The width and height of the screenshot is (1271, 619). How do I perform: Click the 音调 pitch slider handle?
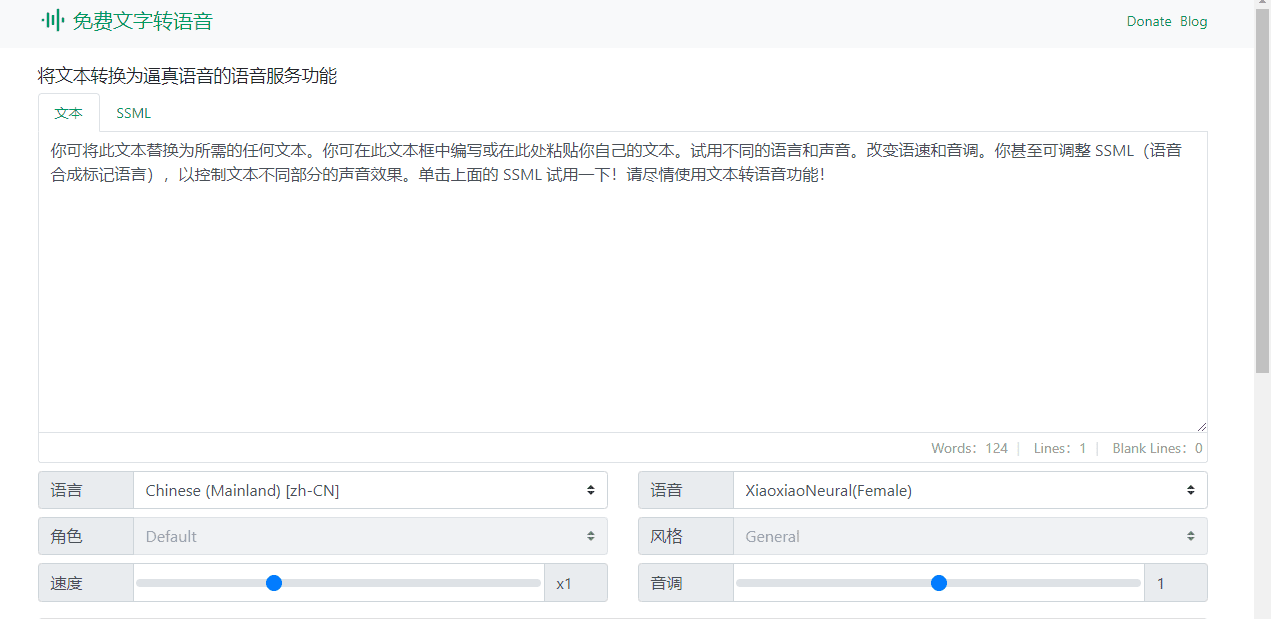(938, 583)
